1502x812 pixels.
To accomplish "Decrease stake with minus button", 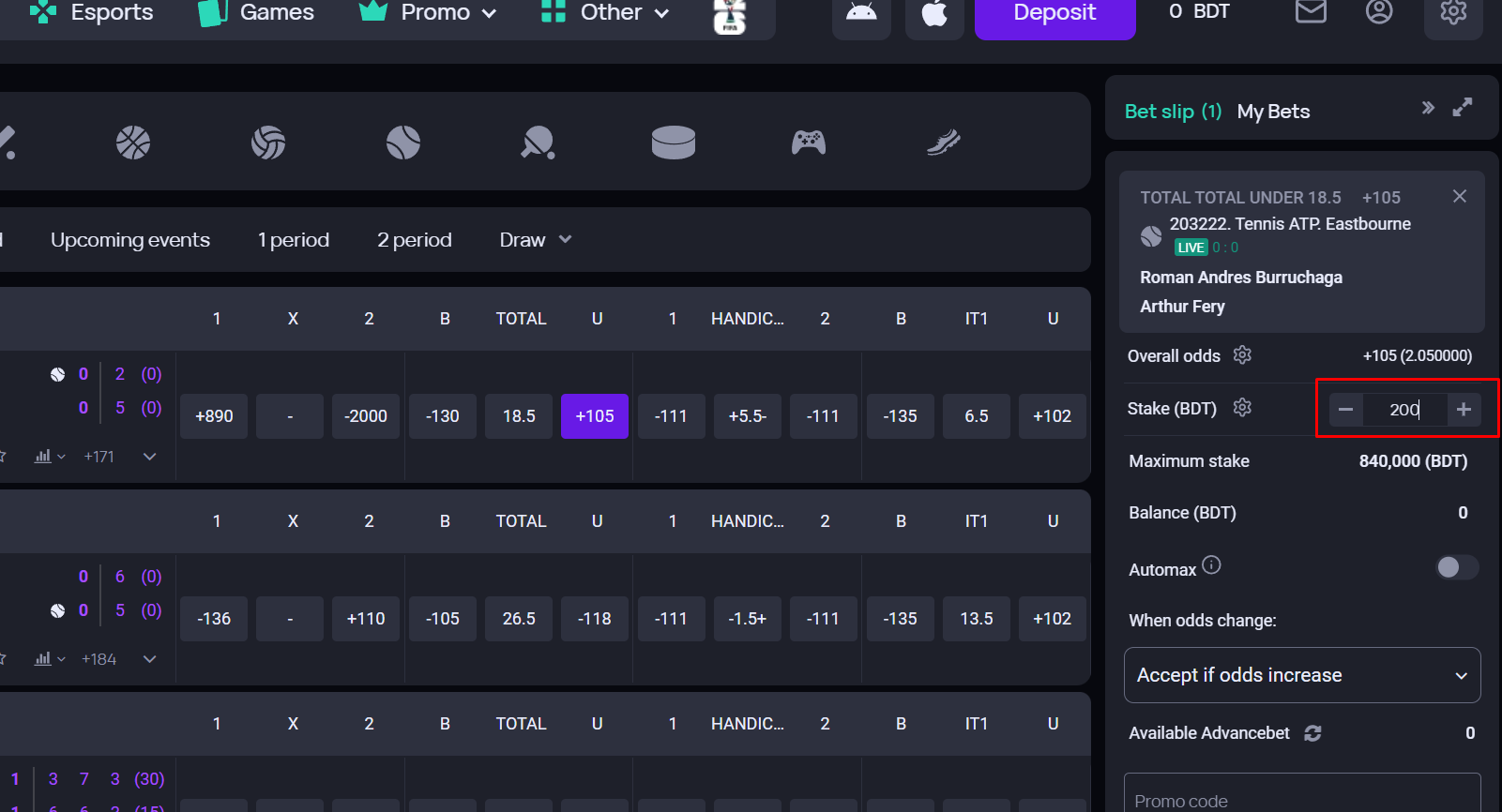I will point(1345,409).
